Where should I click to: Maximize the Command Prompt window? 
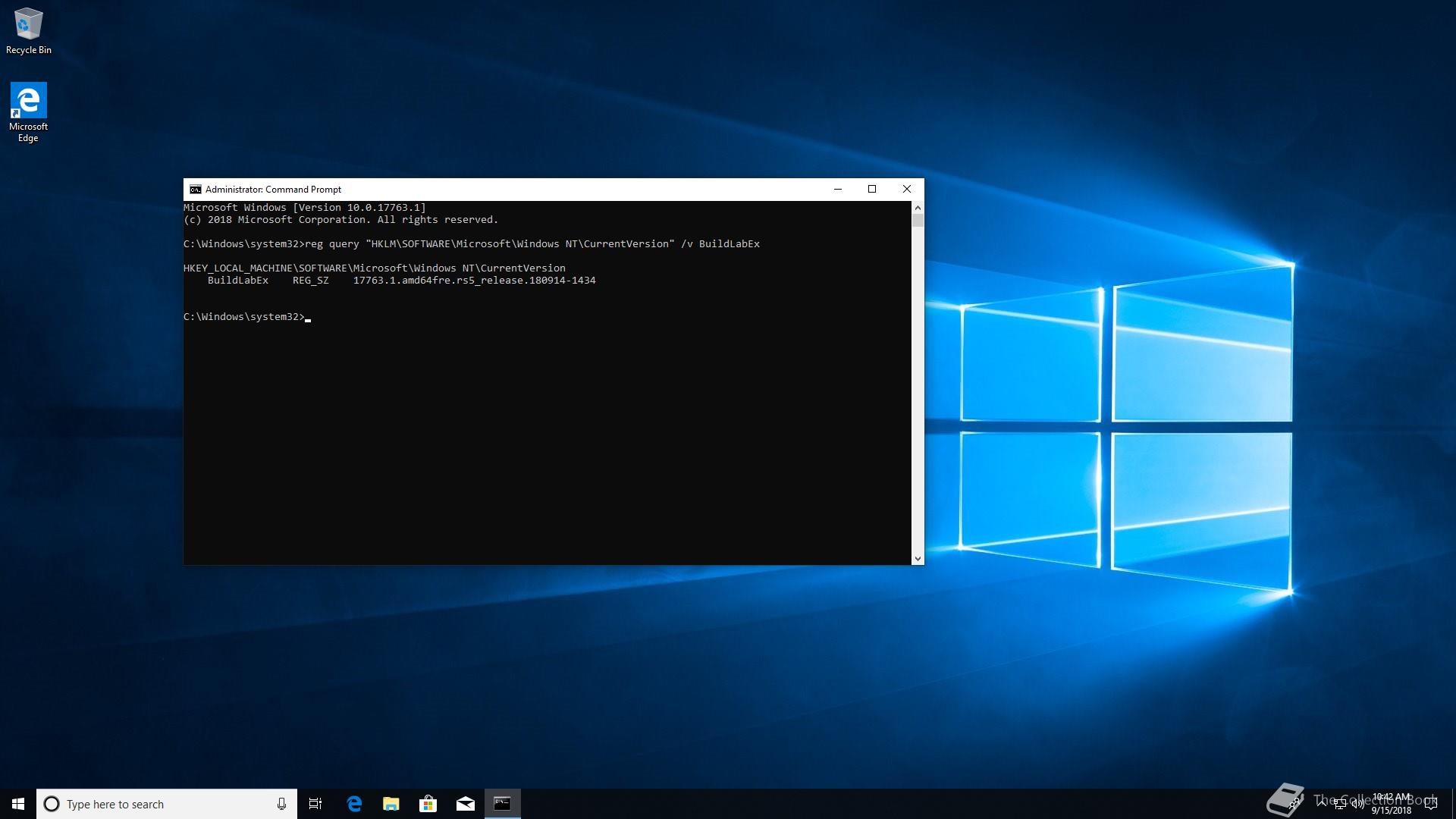(872, 190)
